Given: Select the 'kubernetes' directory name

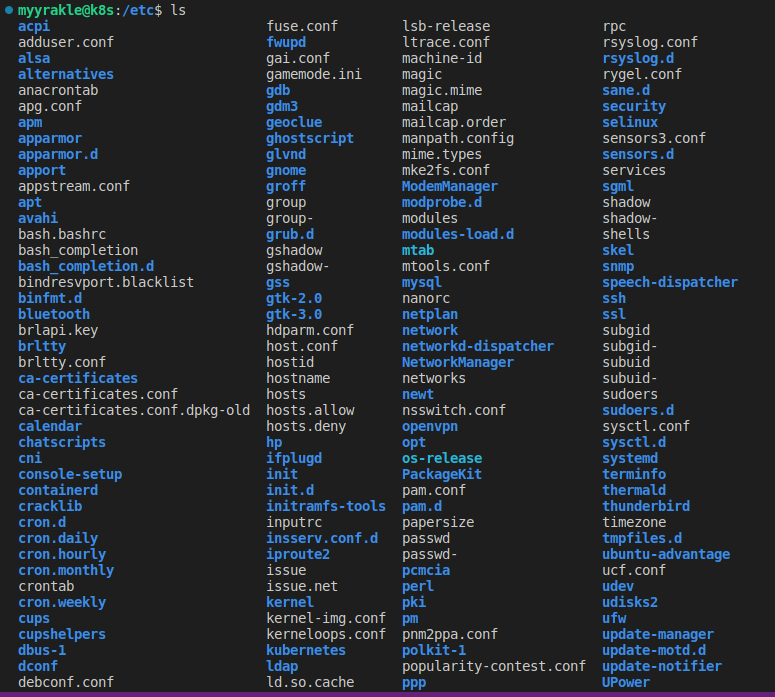Looking at the screenshot, I should (306, 650).
